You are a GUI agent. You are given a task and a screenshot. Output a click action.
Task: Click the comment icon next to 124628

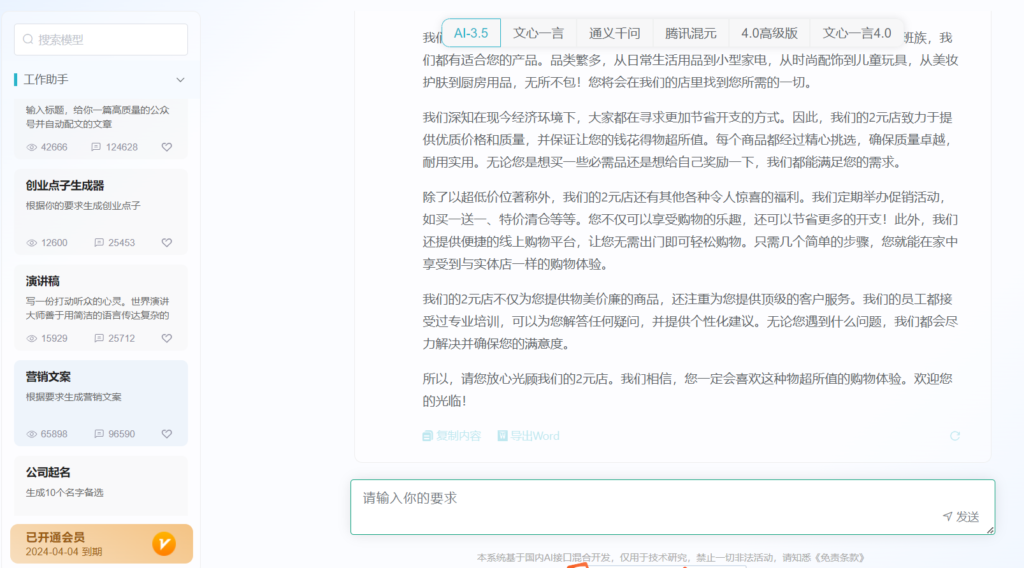tap(96, 147)
